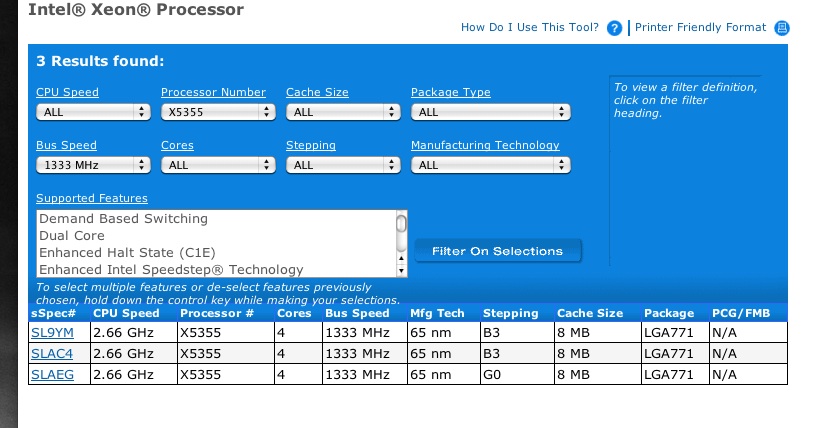This screenshot has height=428, width=832.
Task: Click the Package Type filter heading link
Action: (x=450, y=92)
